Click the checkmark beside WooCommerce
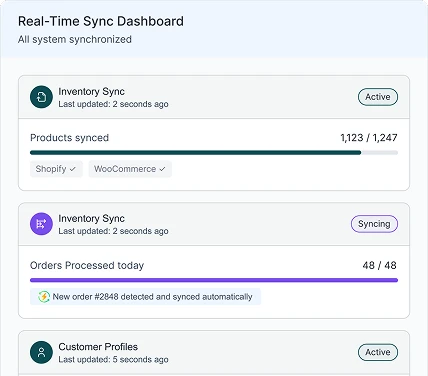 [162, 169]
